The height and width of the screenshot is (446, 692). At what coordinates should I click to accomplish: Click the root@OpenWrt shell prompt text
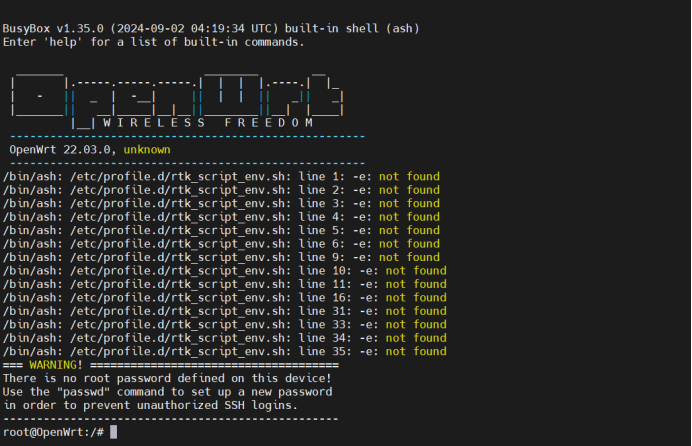click(x=52, y=432)
